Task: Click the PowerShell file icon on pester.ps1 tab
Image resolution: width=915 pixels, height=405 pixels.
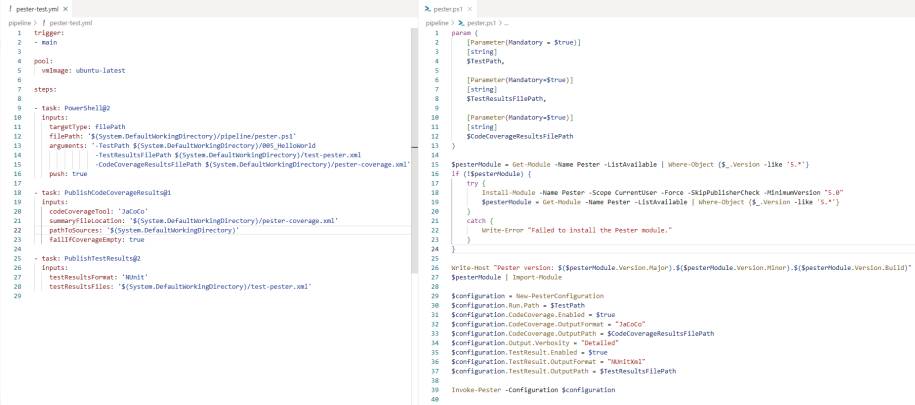Action: click(x=428, y=9)
